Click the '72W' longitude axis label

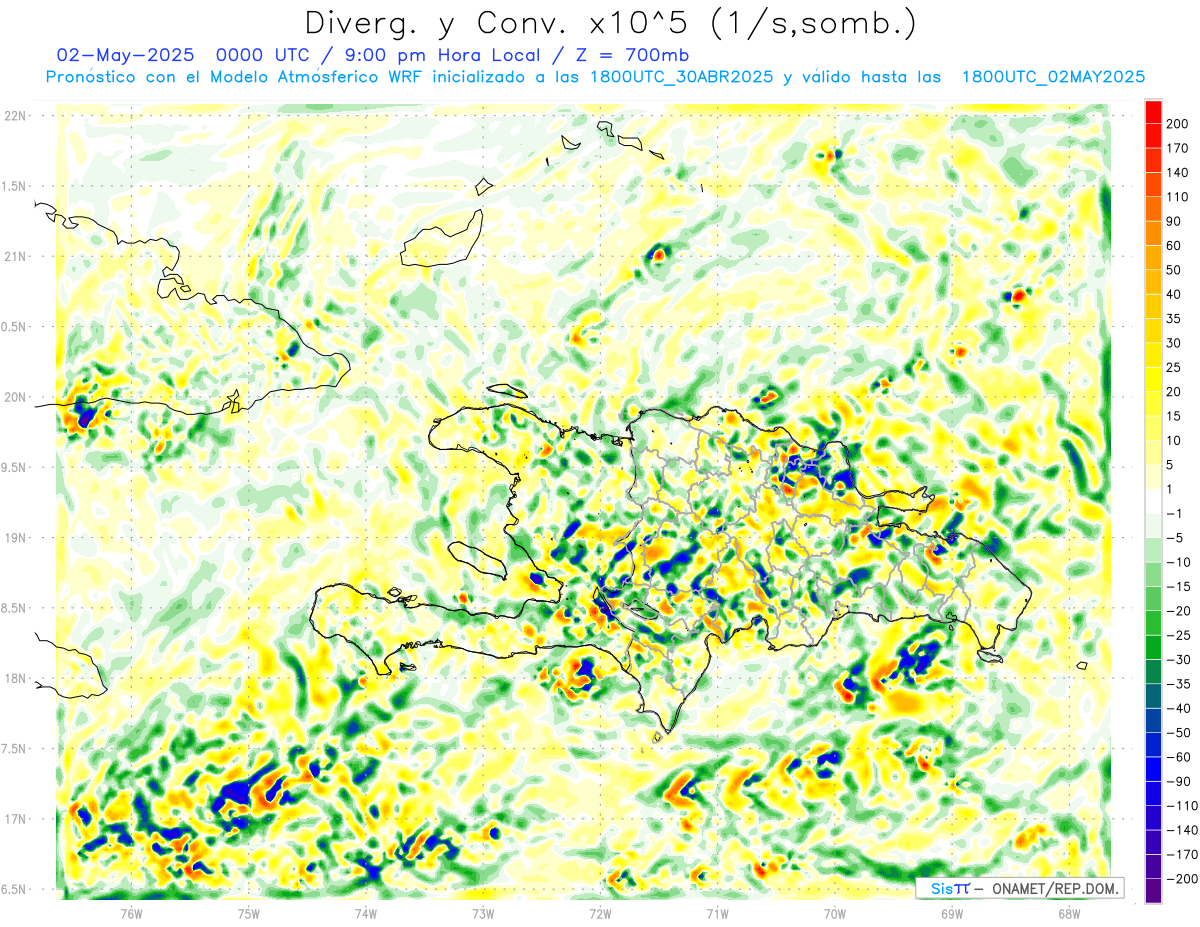coord(600,913)
